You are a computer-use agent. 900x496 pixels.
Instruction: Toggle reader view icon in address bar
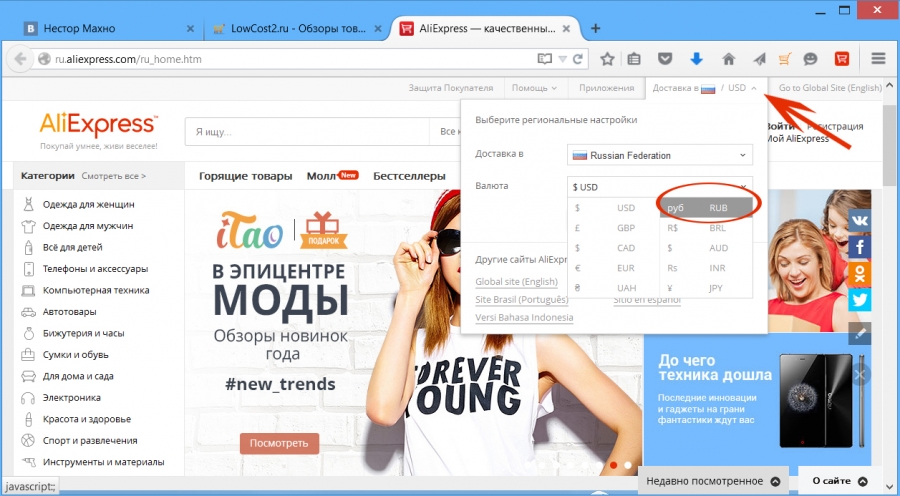point(544,59)
